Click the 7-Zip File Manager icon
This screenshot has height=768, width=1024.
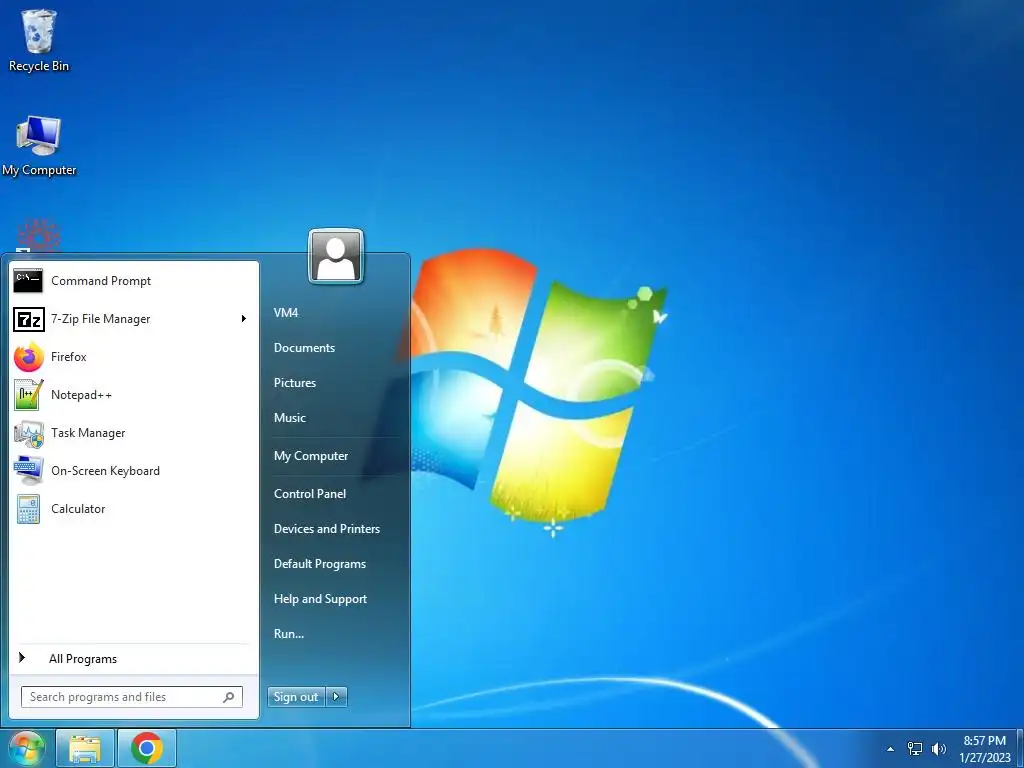[28, 319]
